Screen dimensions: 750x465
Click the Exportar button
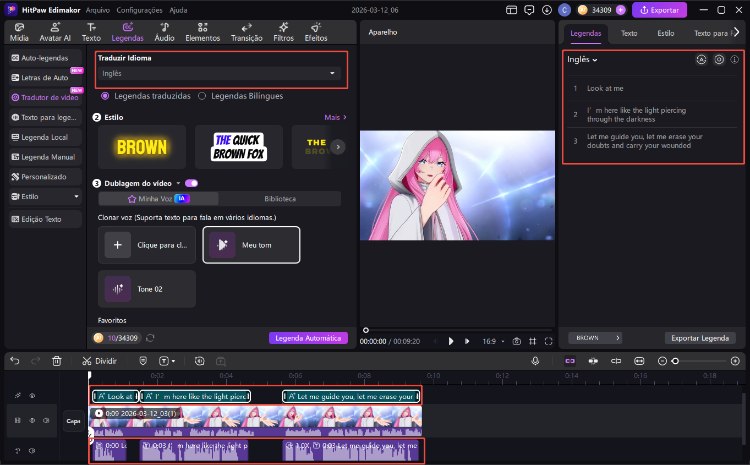[659, 10]
